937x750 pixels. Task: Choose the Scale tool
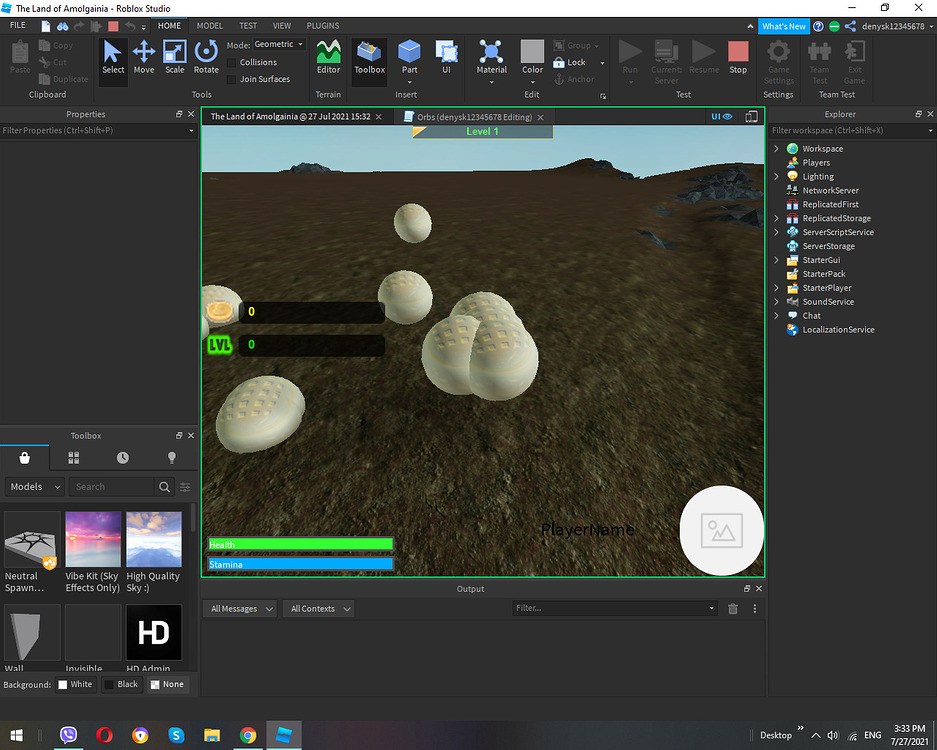(174, 58)
